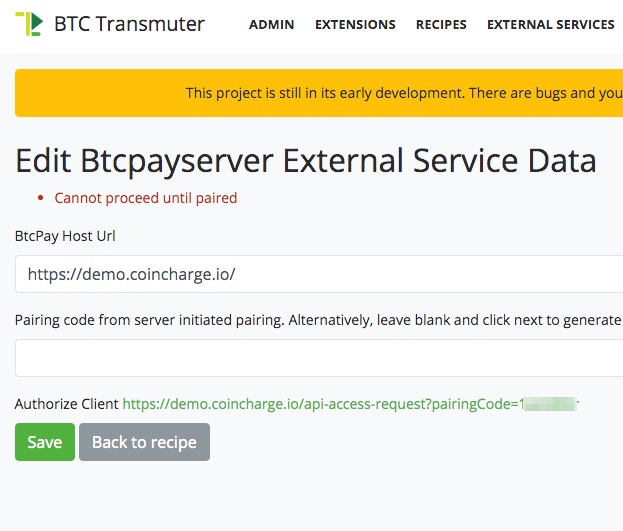Click the 'Authorize Client' label text

66,404
